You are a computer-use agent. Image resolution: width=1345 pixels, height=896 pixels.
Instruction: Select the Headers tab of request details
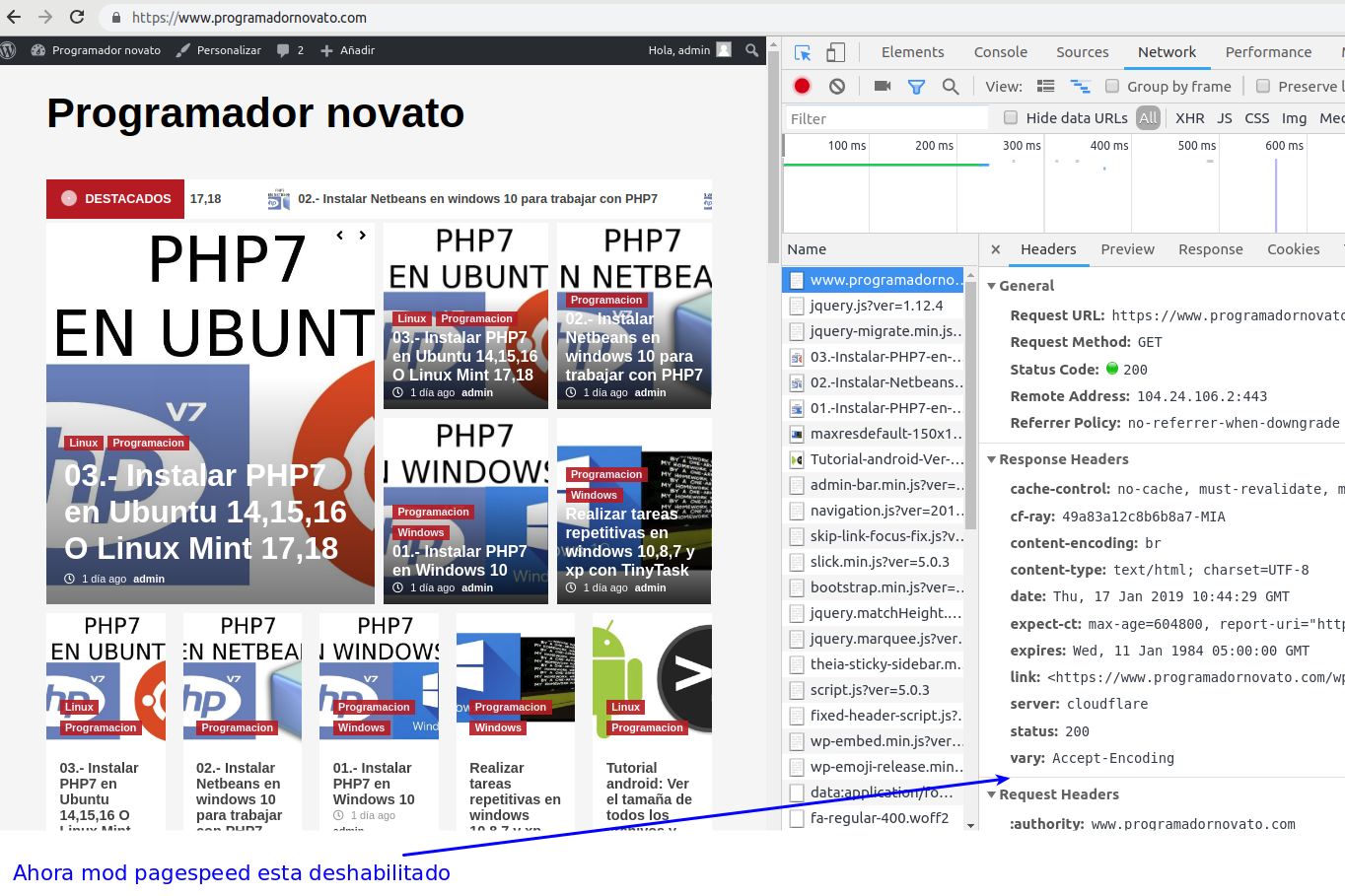pos(1048,249)
